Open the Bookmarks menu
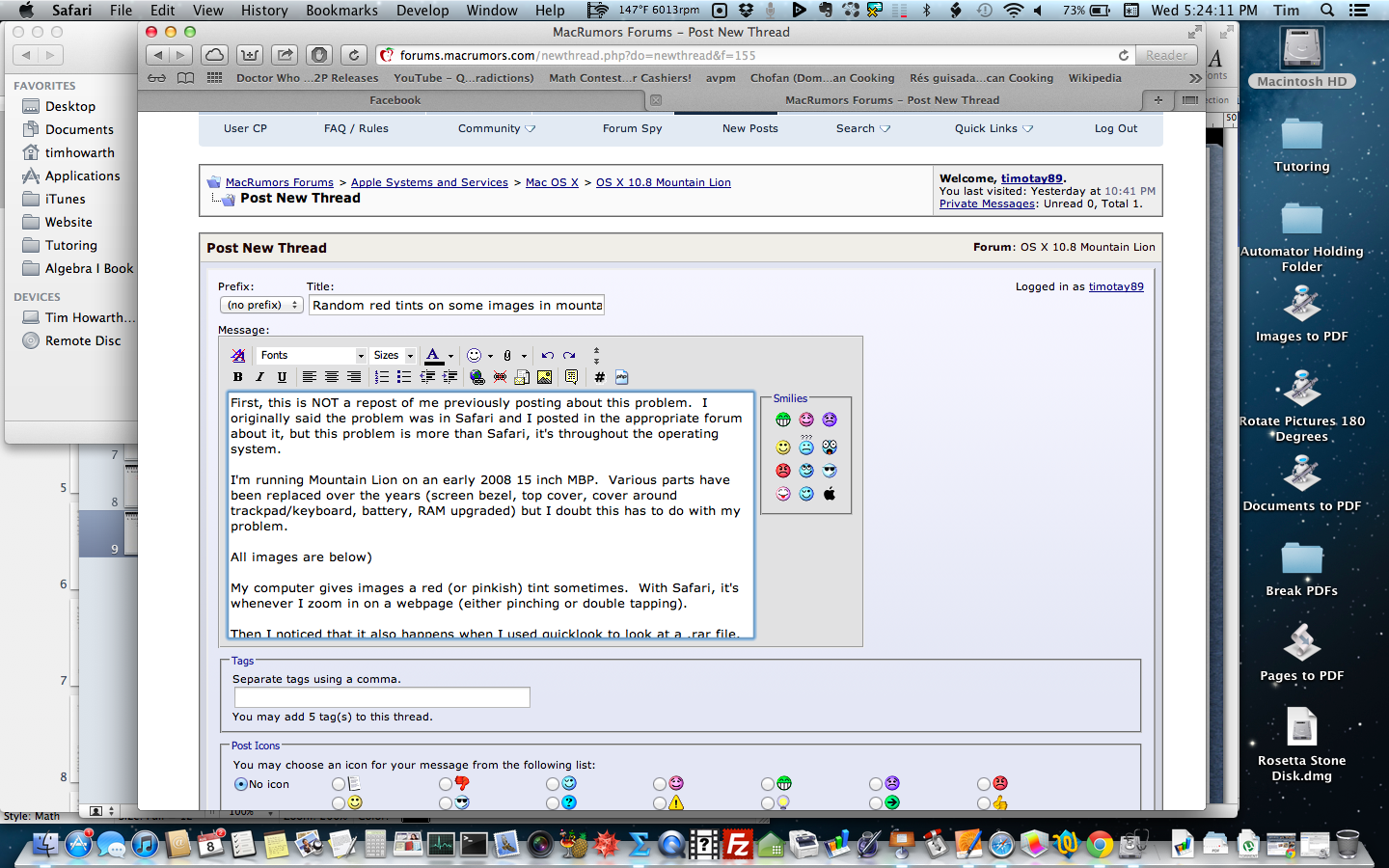Image resolution: width=1389 pixels, height=868 pixels. (341, 11)
